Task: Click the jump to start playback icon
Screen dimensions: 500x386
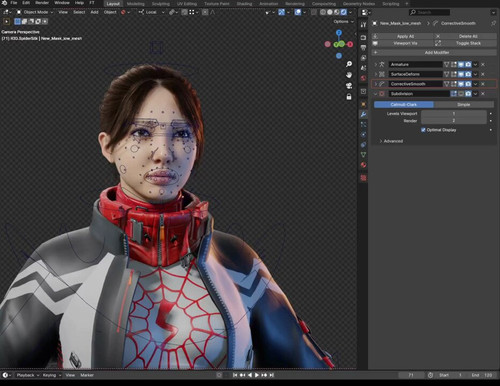Action: point(235,375)
